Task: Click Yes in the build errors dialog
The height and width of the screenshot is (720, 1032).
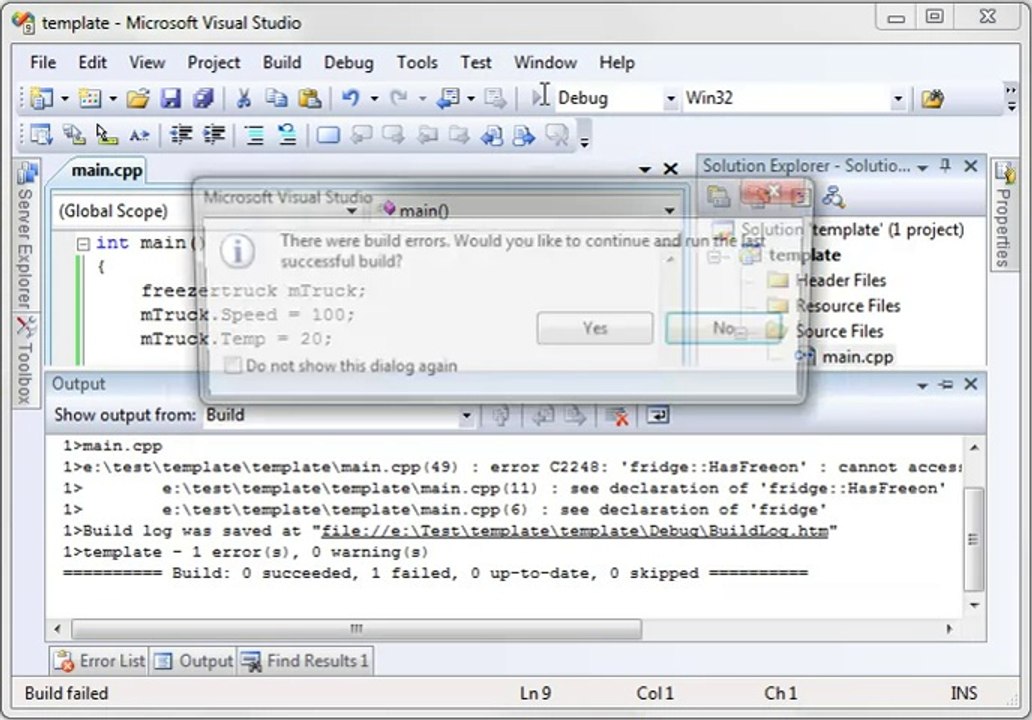Action: 595,328
